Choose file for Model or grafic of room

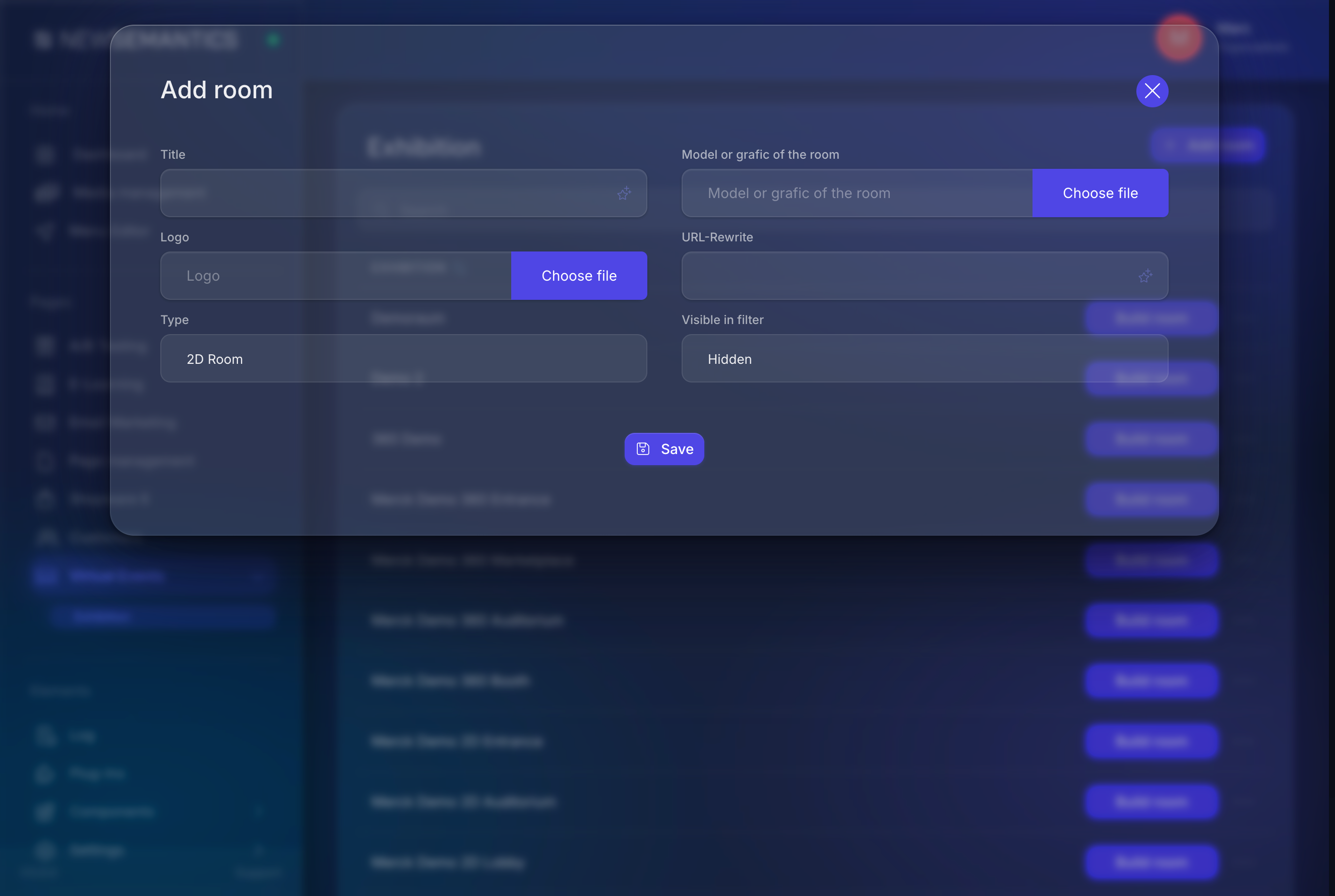click(x=1100, y=193)
